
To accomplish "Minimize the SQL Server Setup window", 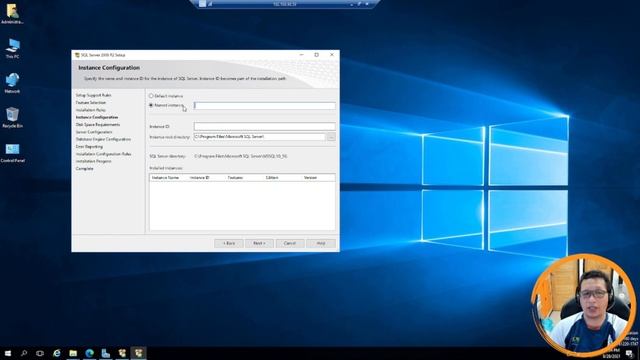I will pos(302,55).
